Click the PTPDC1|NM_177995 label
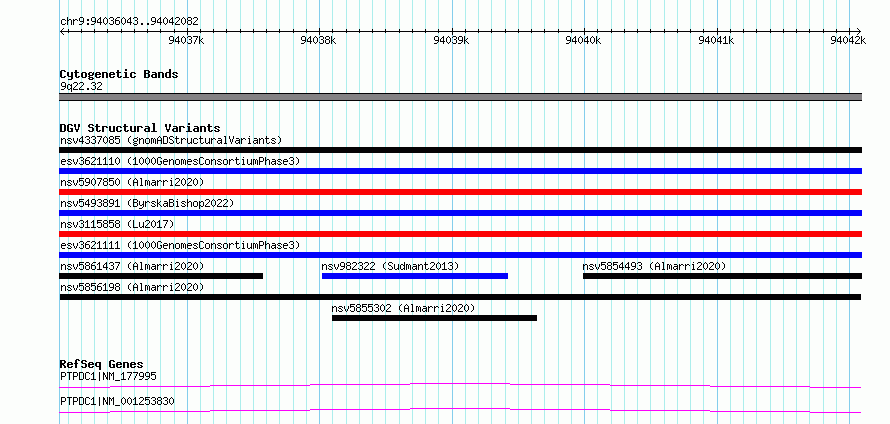 108,376
